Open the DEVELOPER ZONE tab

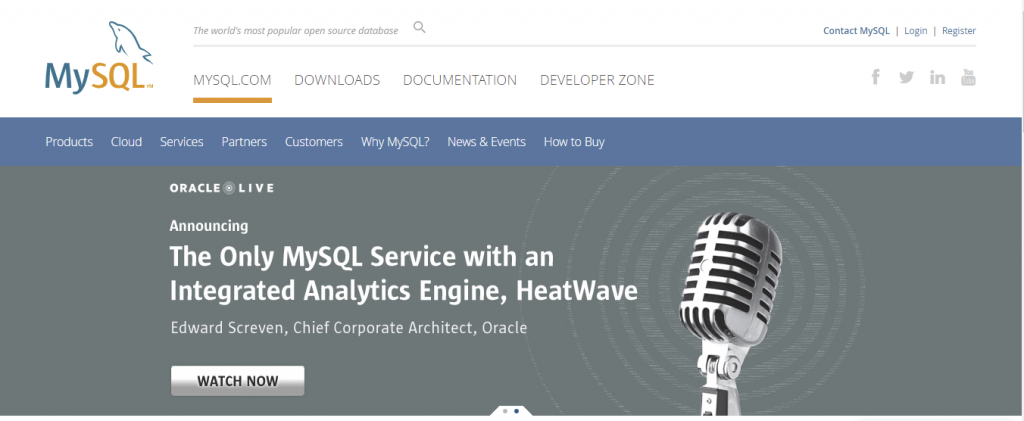597,80
